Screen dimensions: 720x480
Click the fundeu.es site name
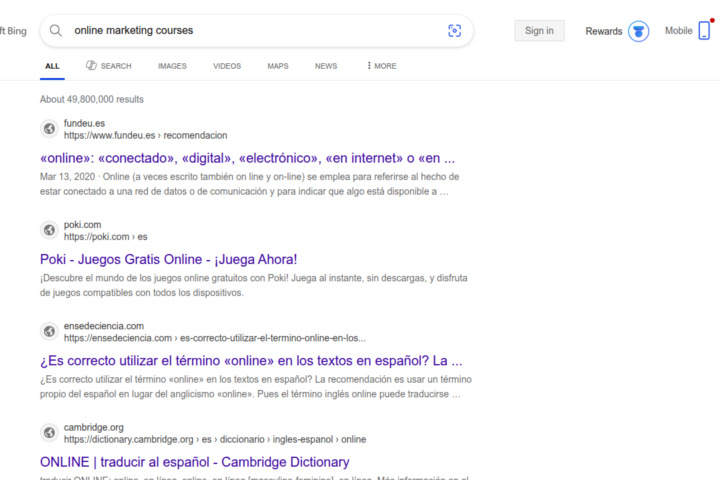point(84,123)
